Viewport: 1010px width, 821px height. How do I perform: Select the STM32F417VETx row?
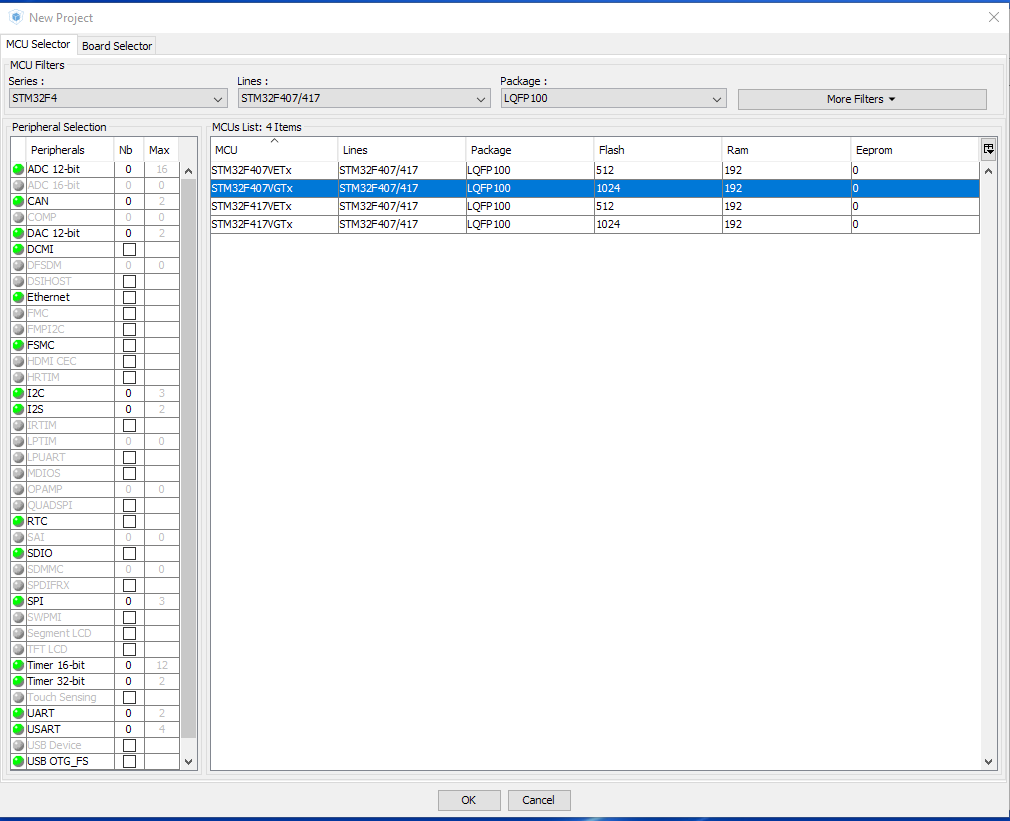595,206
